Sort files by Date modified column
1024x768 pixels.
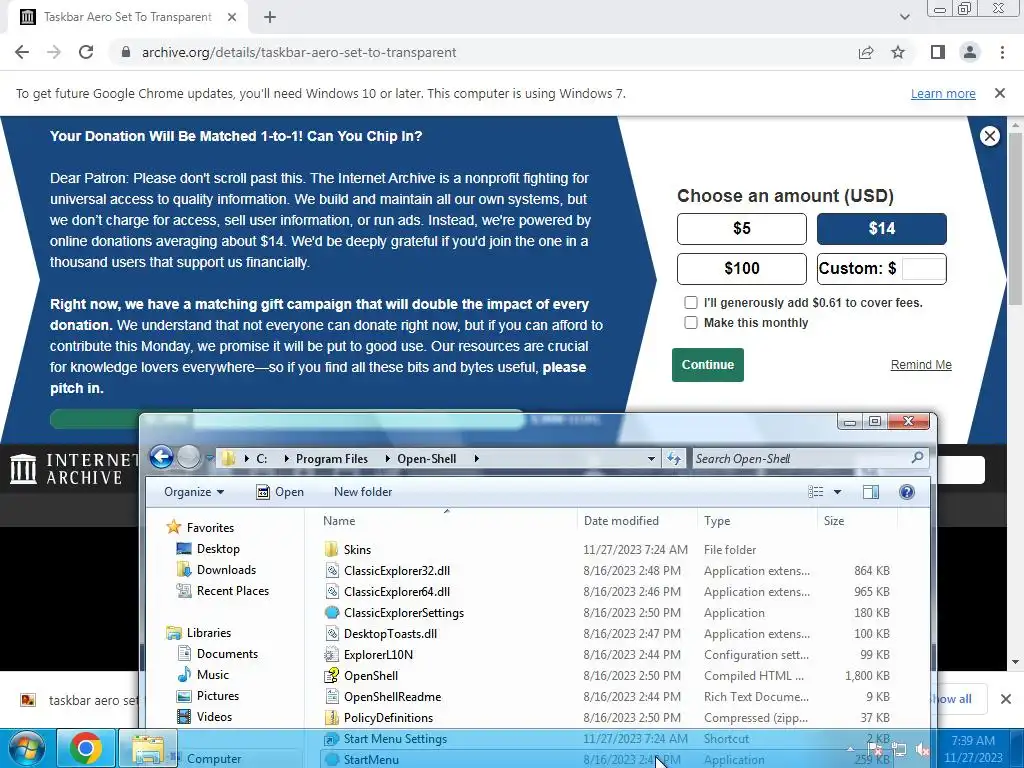pyautogui.click(x=637, y=520)
